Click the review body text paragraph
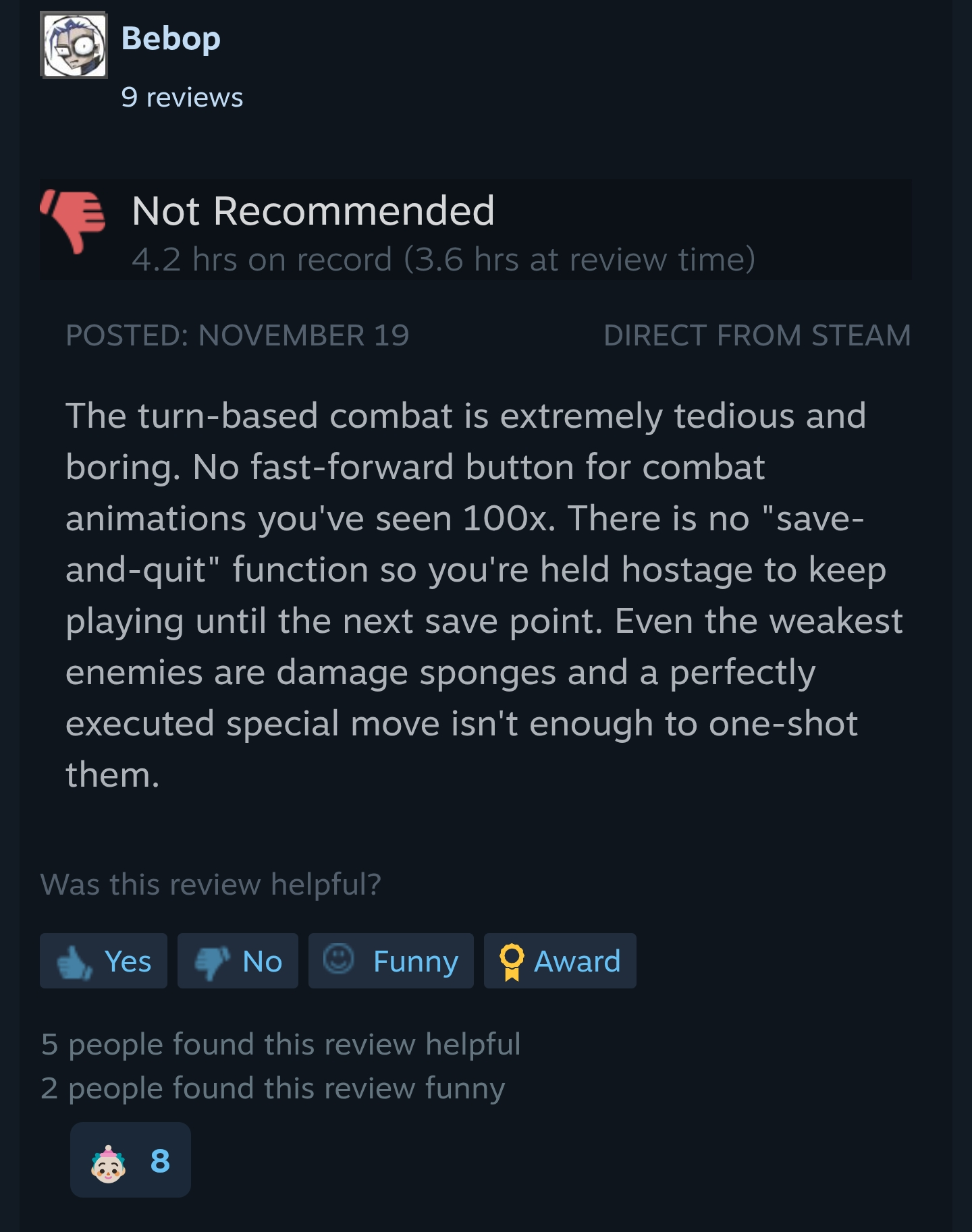The height and width of the screenshot is (1232, 972). pyautogui.click(x=484, y=594)
